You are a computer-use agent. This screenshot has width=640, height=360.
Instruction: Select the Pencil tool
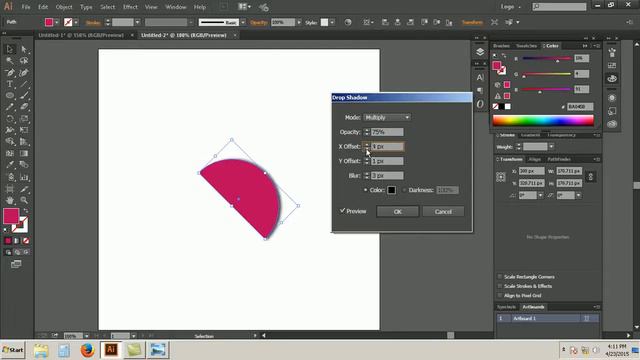pyautogui.click(x=10, y=107)
